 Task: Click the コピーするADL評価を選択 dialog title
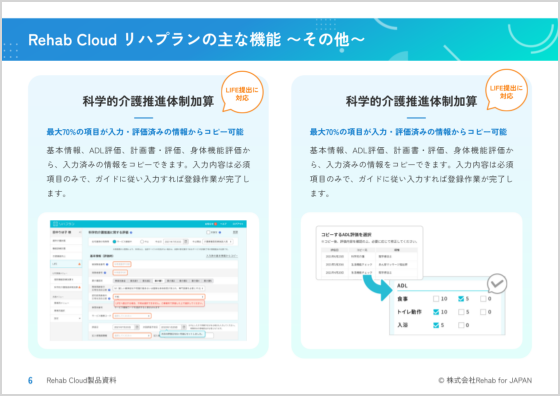coord(346,235)
